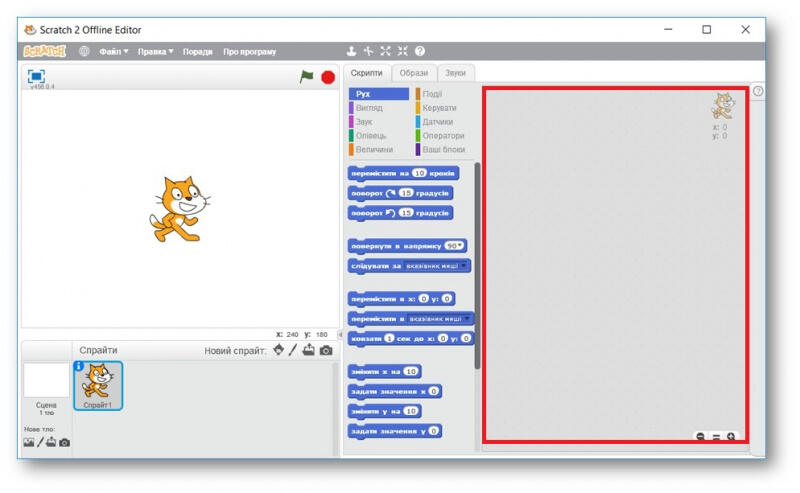Screen dimensions: 800x493
Task: Click the змінити y на block
Action: (x=385, y=411)
